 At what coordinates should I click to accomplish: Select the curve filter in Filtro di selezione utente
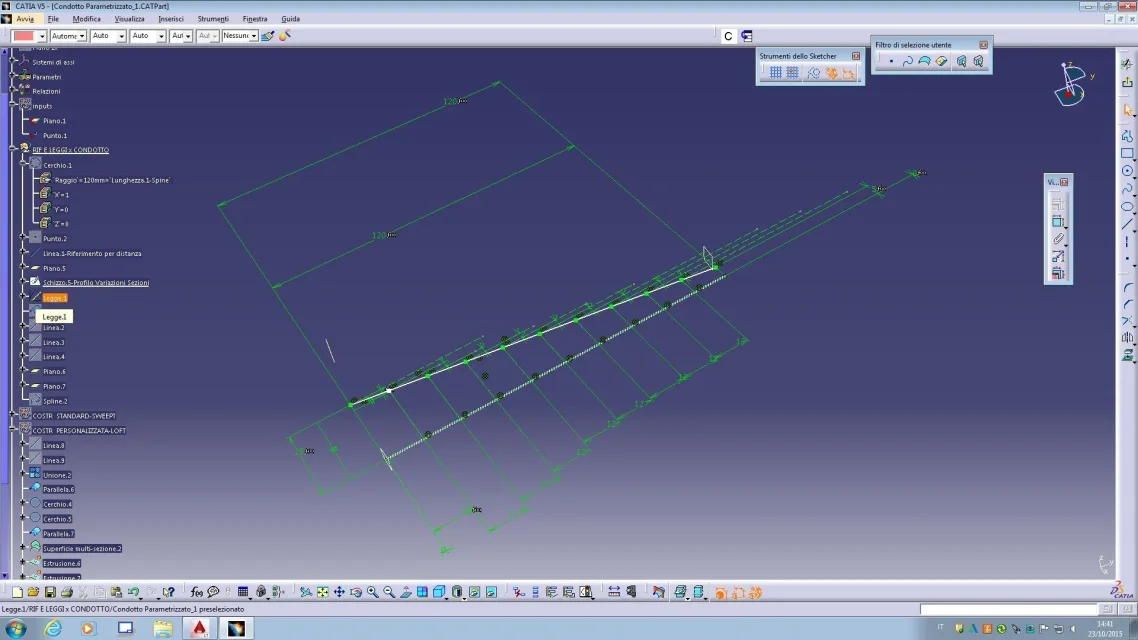pyautogui.click(x=907, y=62)
